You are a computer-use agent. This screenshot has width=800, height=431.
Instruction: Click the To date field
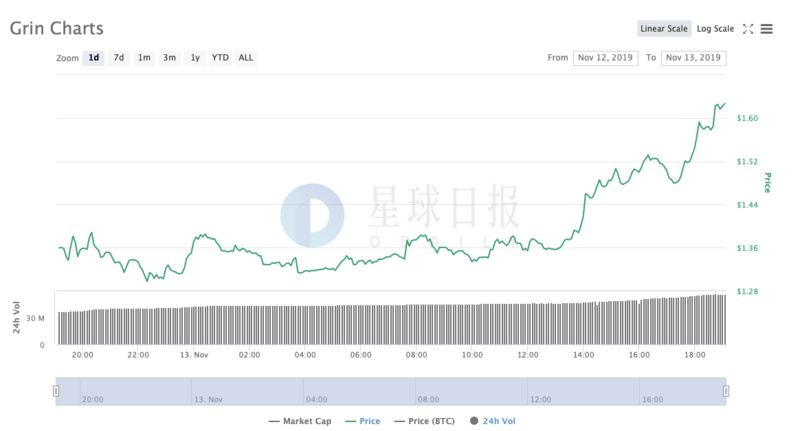tap(693, 58)
